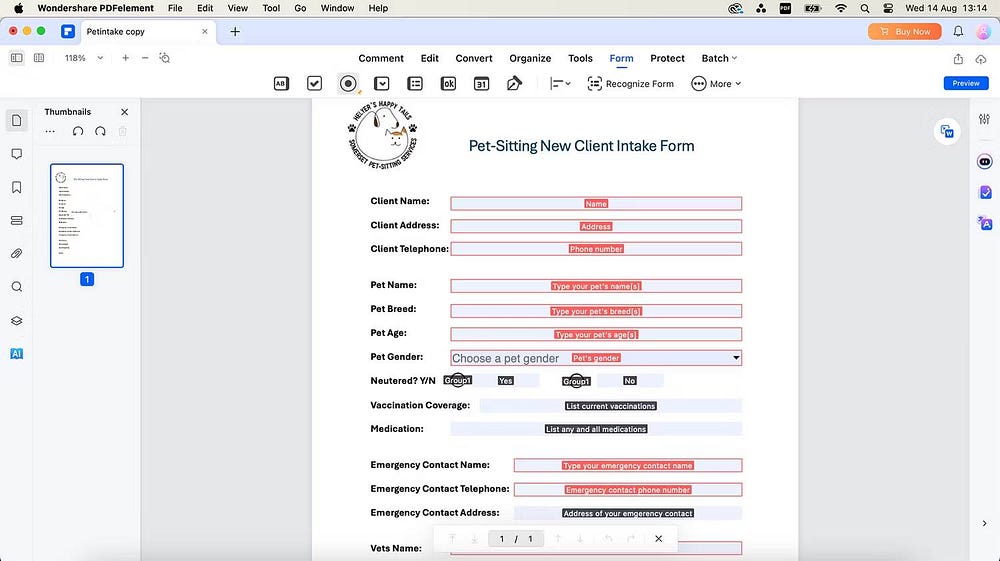Open the Layers panel in left sidebar
The height and width of the screenshot is (561, 1000).
point(17,321)
